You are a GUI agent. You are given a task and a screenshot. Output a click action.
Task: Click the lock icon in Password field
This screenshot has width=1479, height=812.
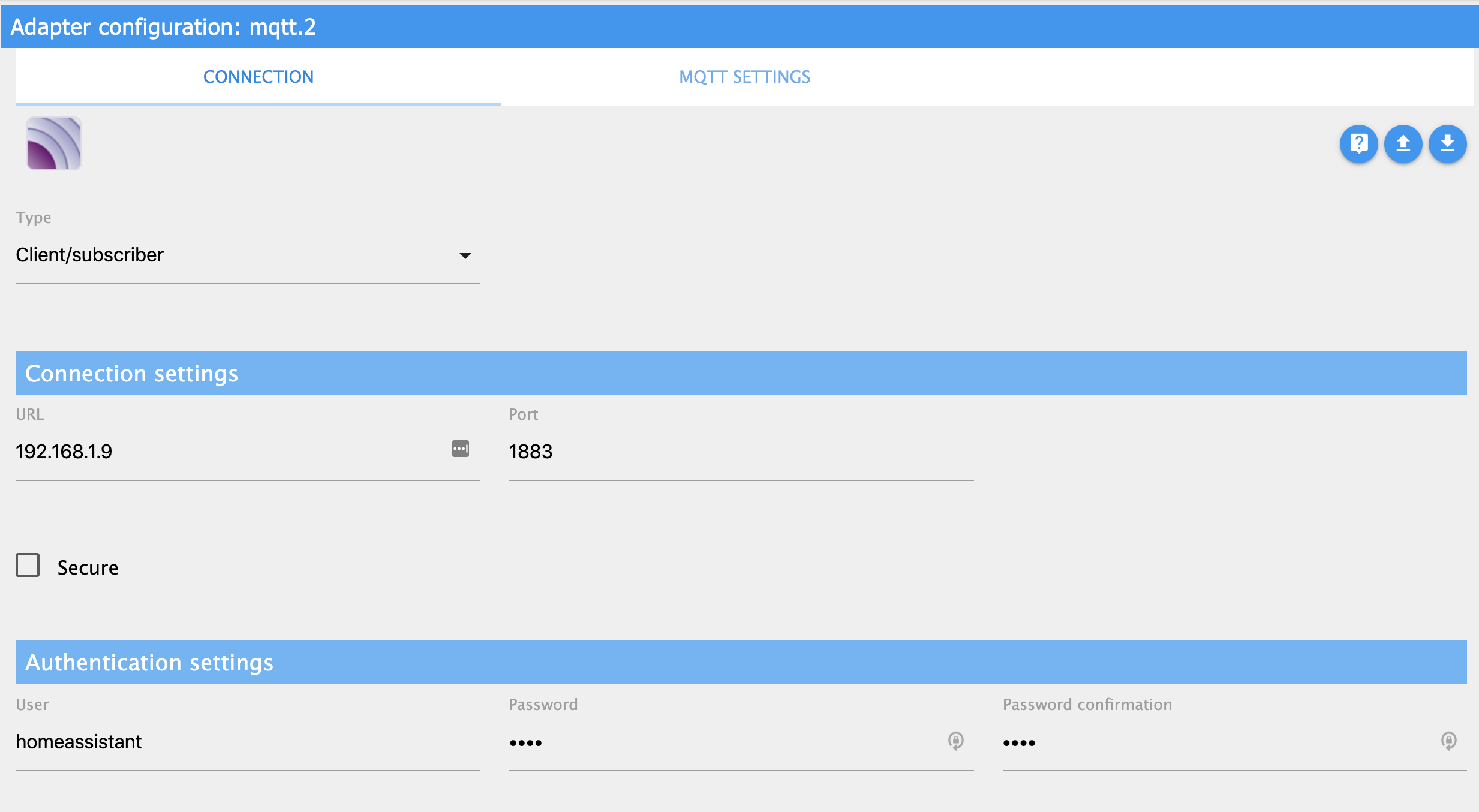(955, 741)
